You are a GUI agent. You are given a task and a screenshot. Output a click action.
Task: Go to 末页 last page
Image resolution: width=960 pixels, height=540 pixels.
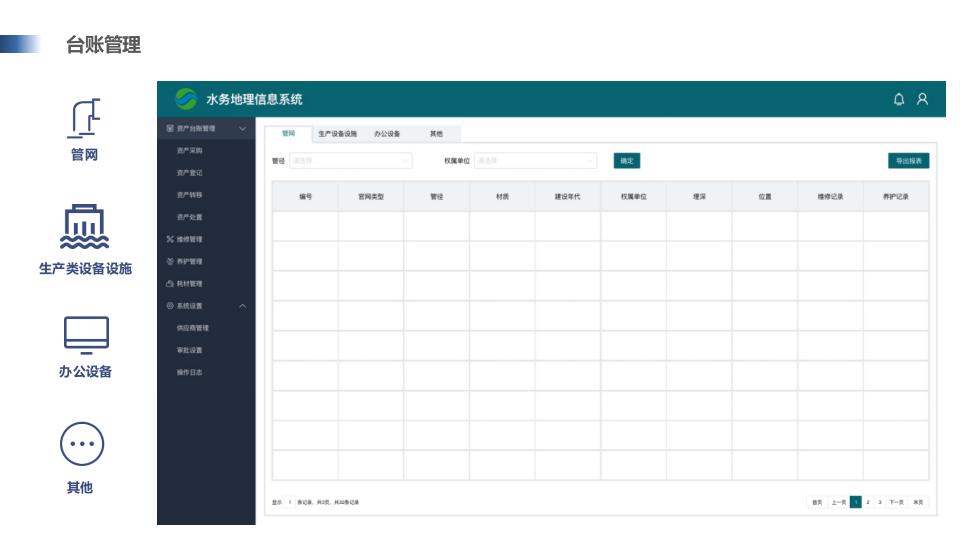[x=918, y=502]
